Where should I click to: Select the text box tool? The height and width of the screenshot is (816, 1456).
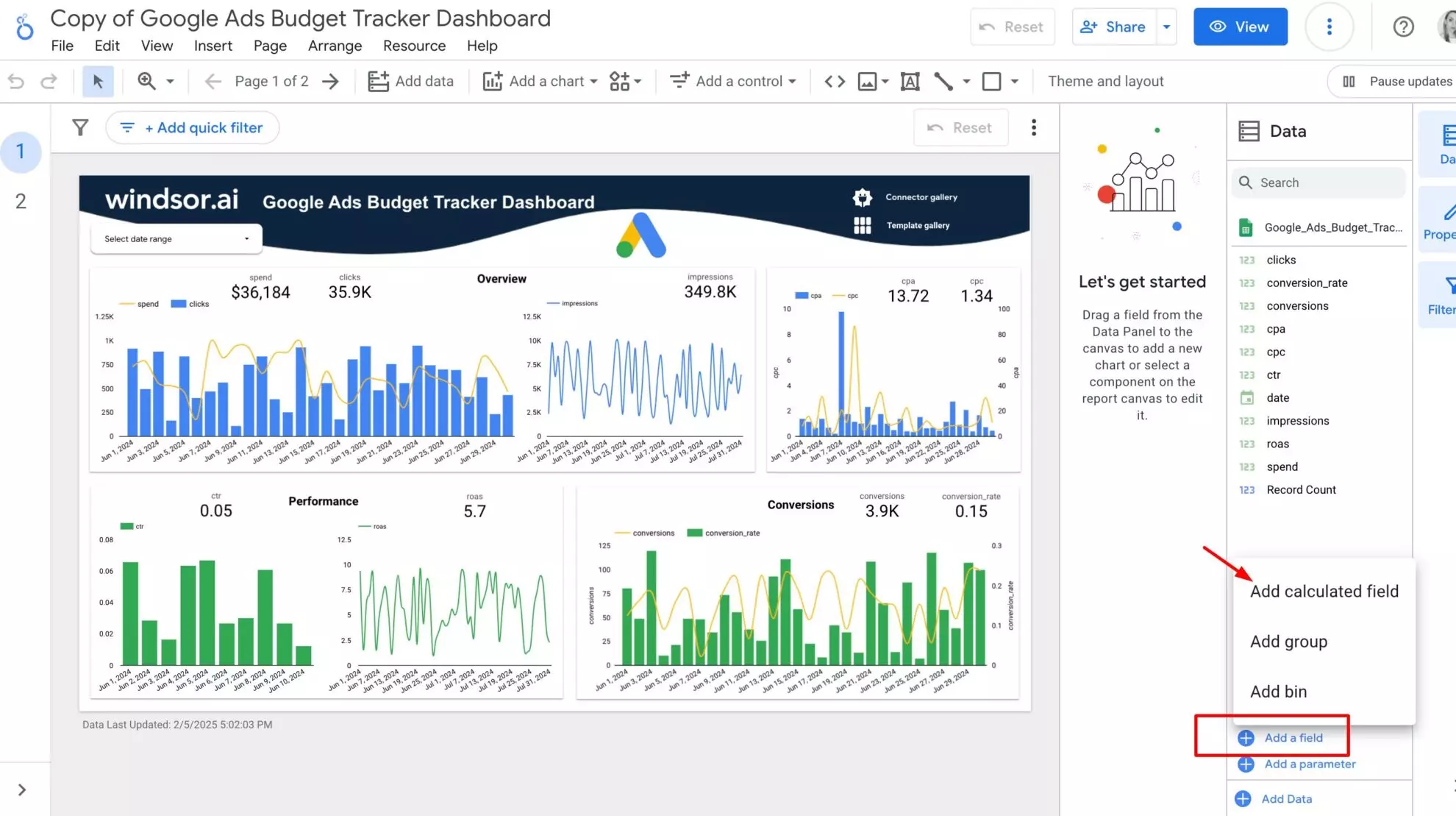click(x=910, y=82)
